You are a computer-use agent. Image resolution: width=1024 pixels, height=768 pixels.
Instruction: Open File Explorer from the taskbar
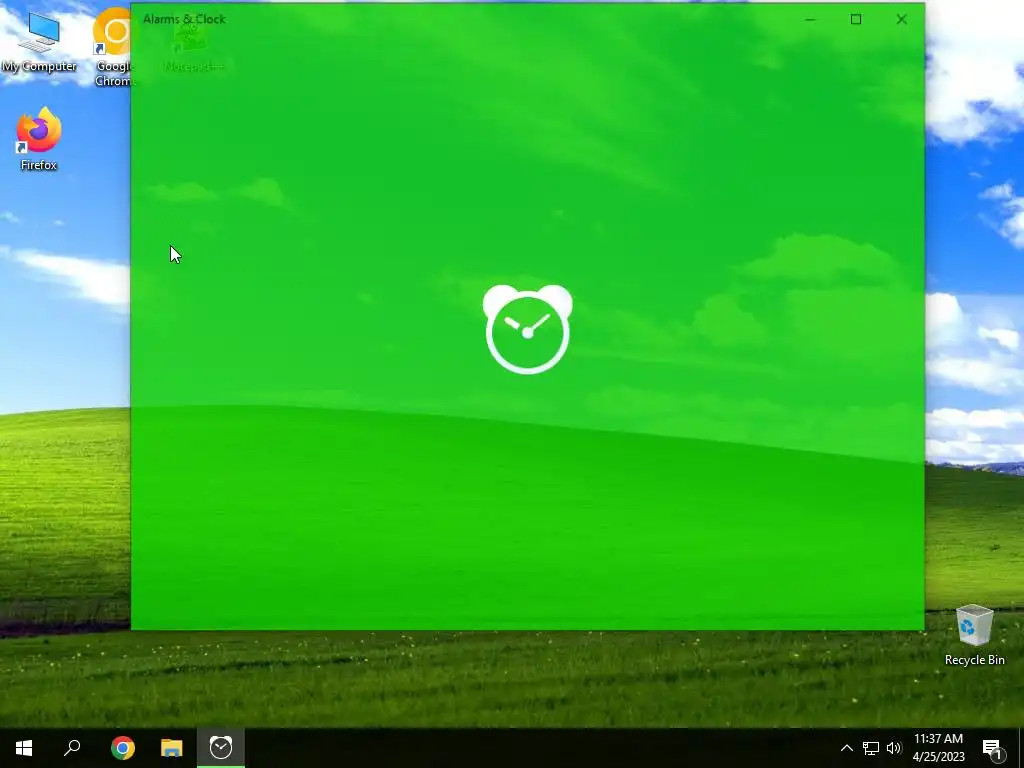click(x=172, y=748)
